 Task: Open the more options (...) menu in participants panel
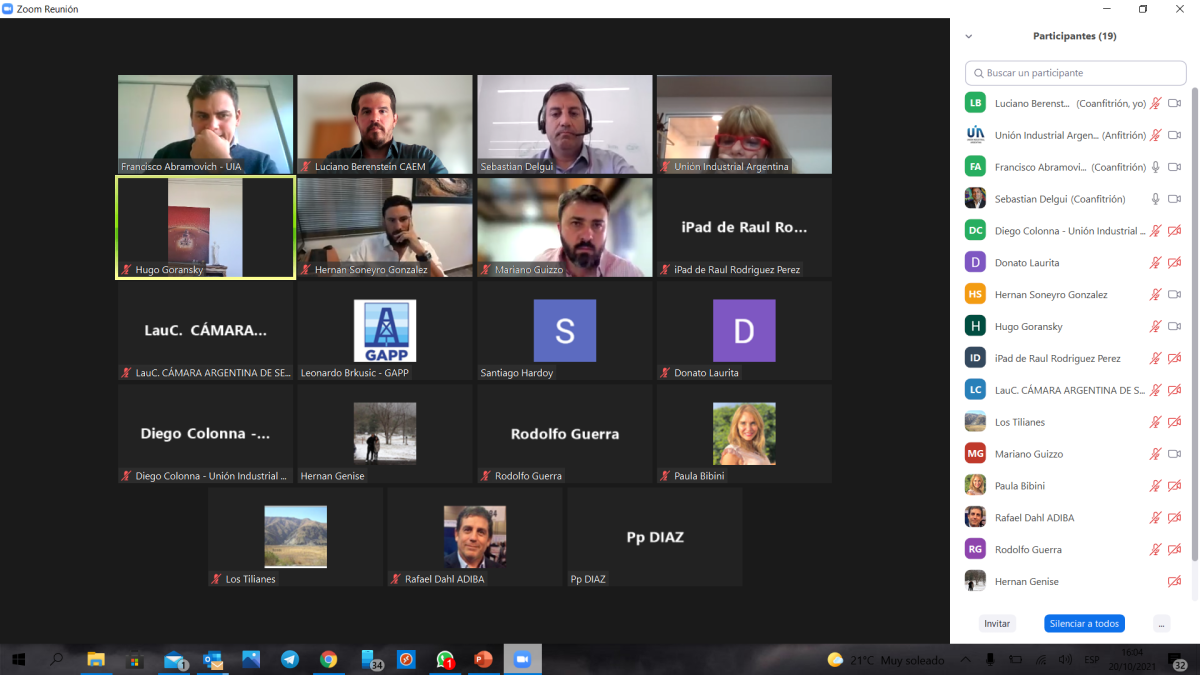pyautogui.click(x=1161, y=623)
